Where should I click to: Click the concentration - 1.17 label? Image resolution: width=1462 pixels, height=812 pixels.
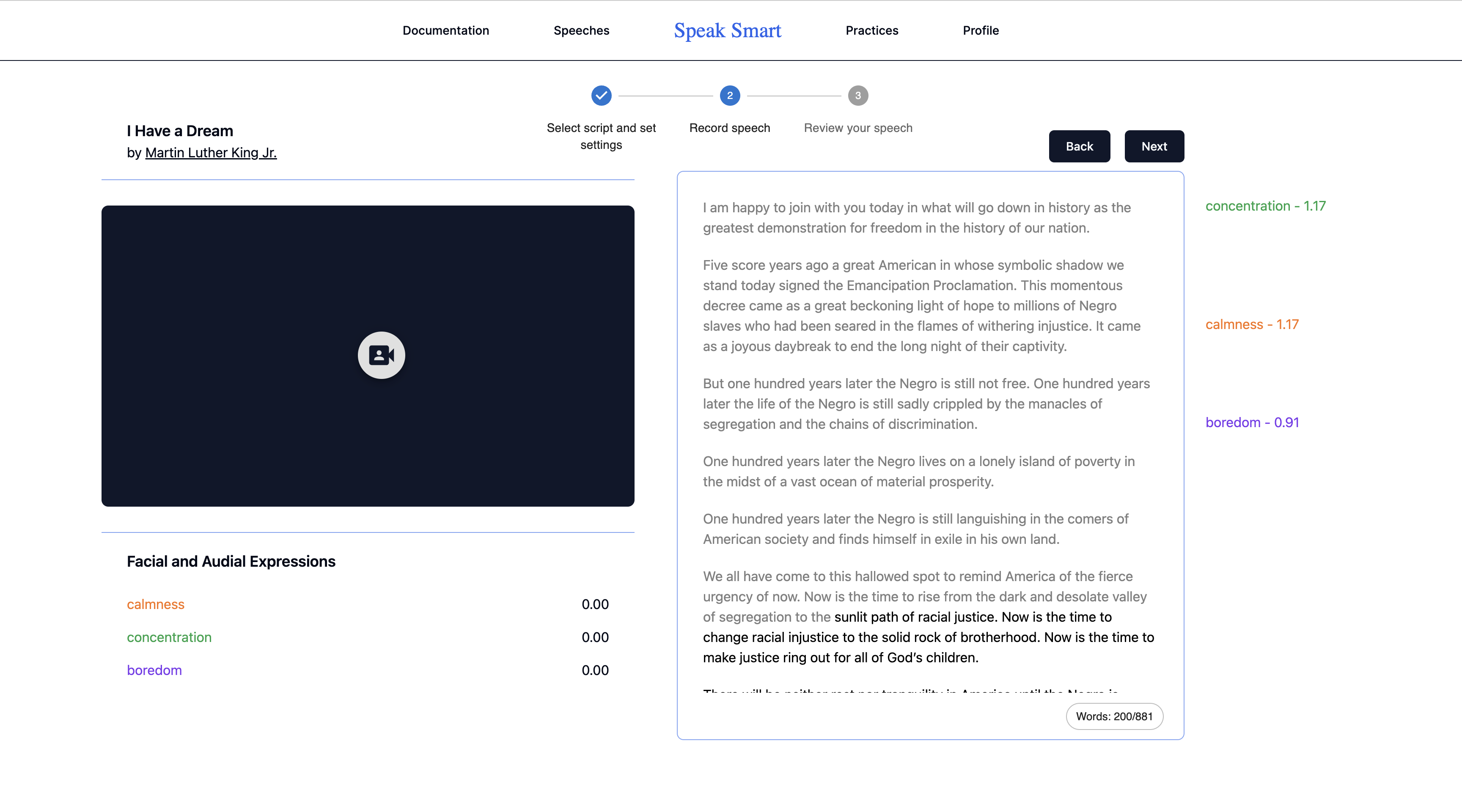point(1265,206)
